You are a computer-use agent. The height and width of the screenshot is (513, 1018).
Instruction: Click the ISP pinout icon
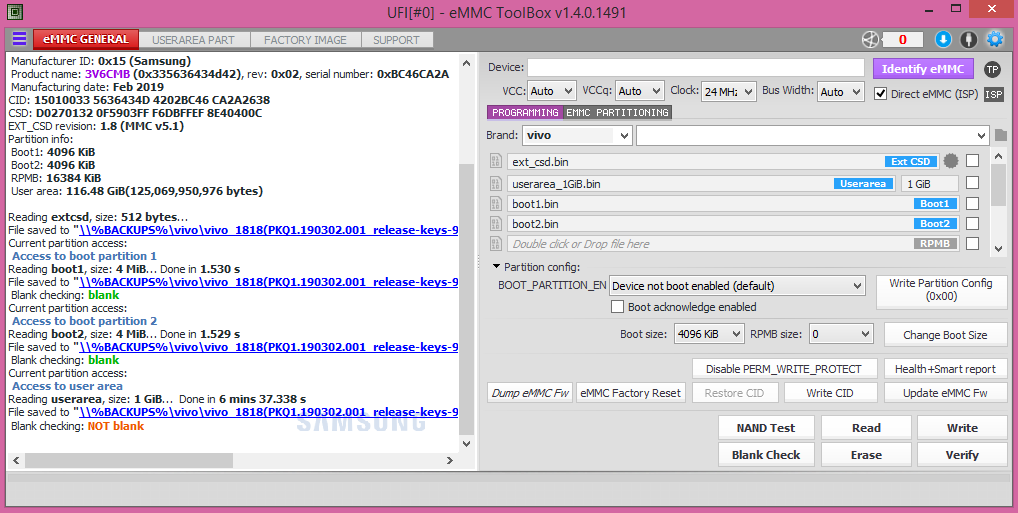point(993,94)
